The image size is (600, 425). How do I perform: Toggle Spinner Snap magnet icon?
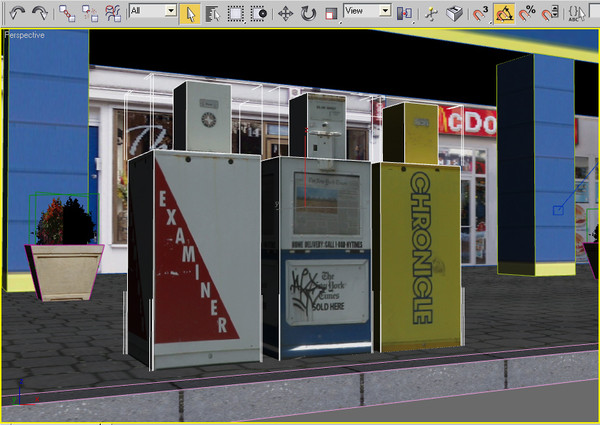[x=550, y=14]
